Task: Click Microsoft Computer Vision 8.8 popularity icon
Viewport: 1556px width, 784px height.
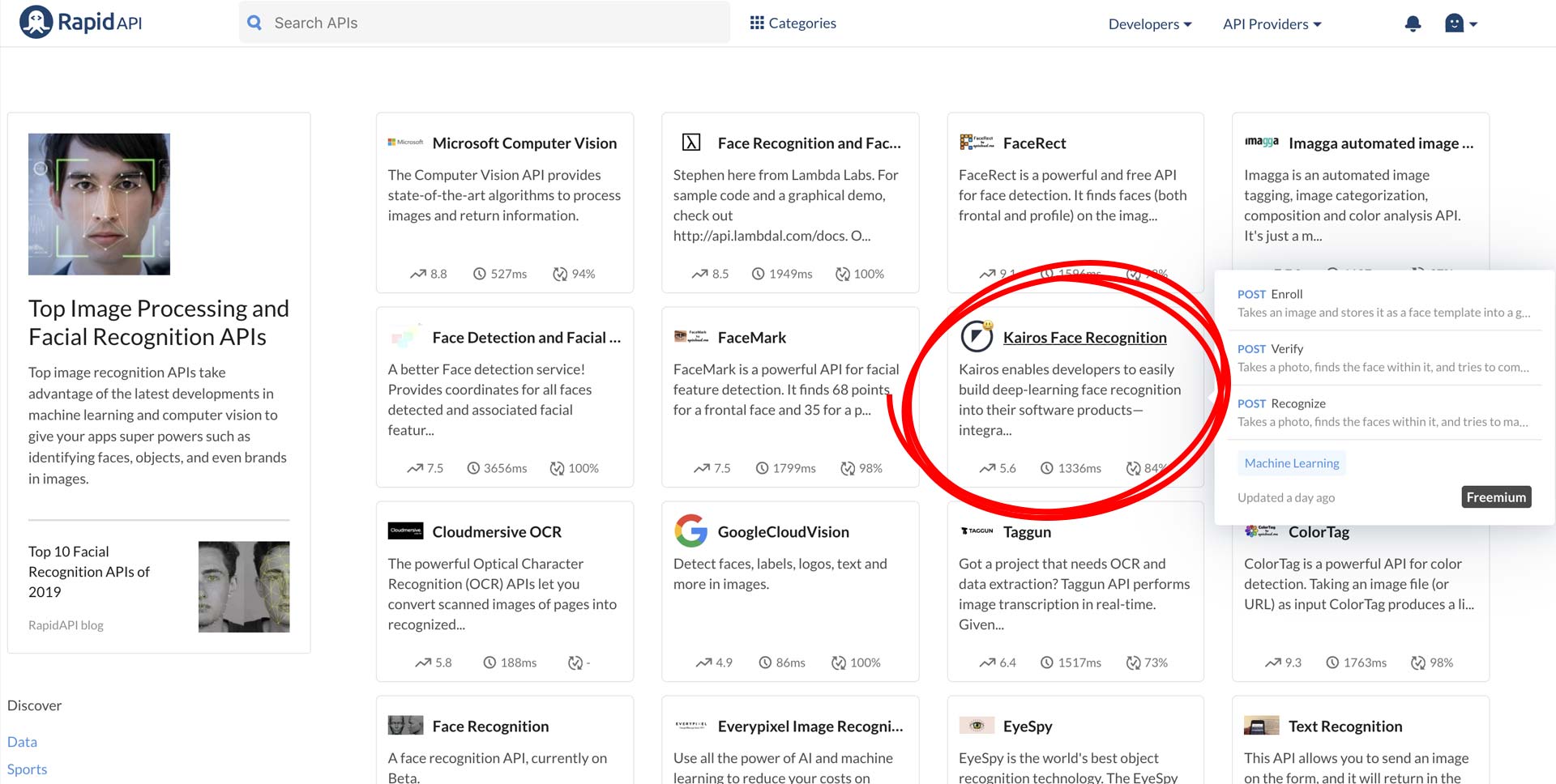Action: [x=418, y=274]
